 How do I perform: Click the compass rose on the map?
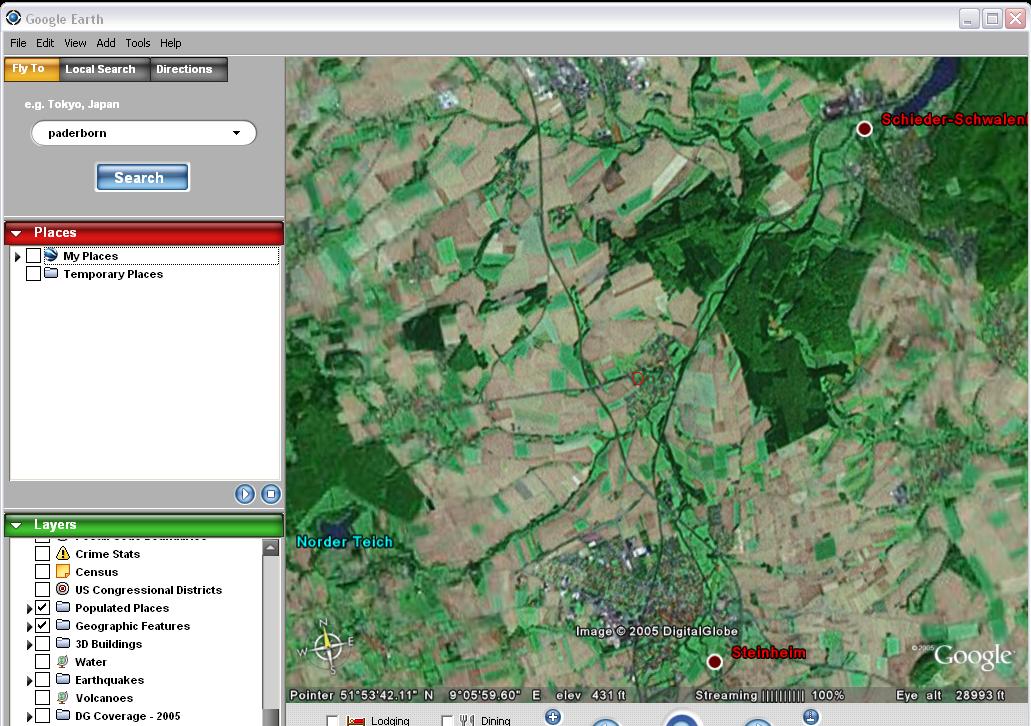[327, 647]
